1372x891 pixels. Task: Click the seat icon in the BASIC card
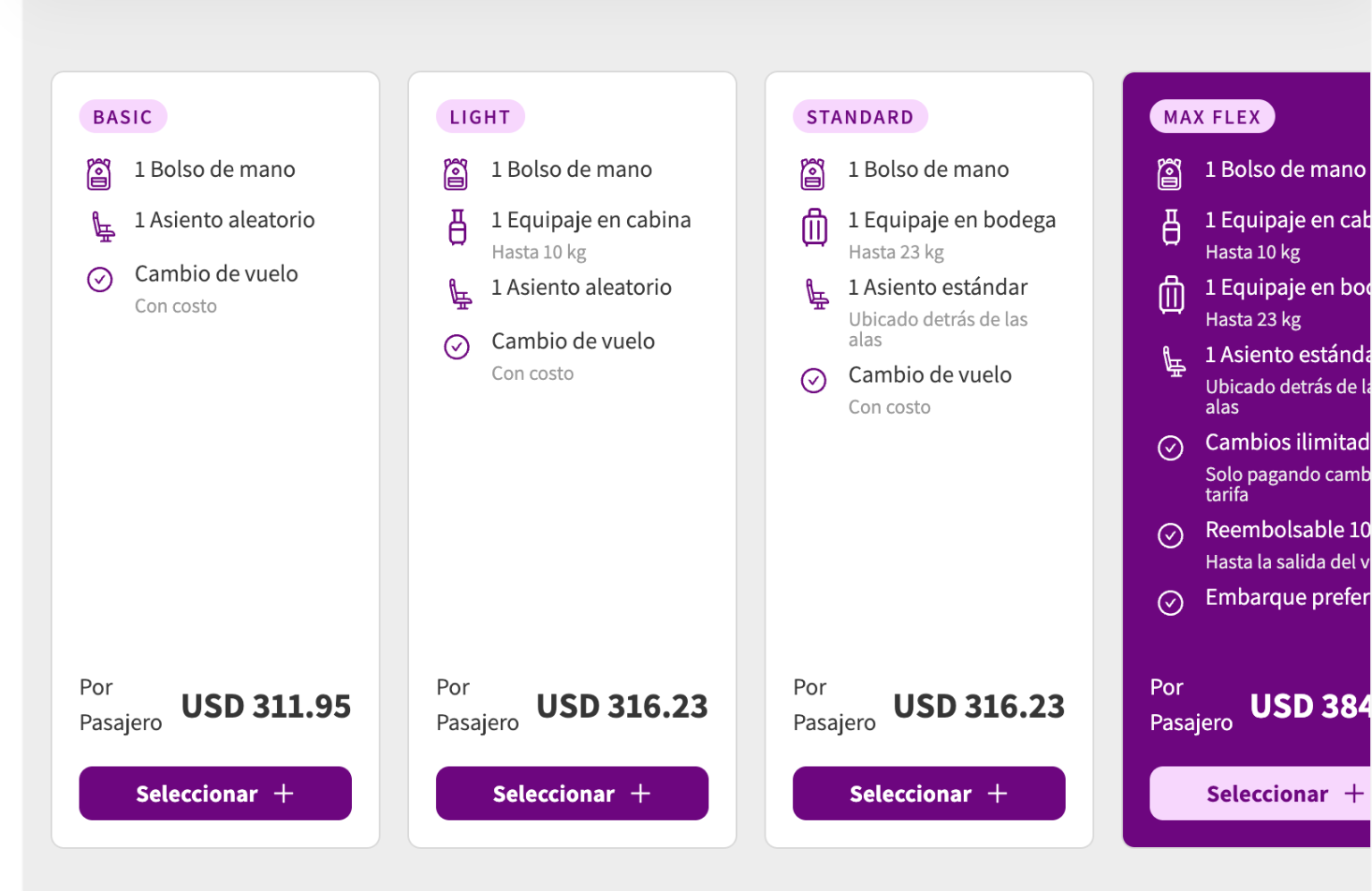coord(104,226)
